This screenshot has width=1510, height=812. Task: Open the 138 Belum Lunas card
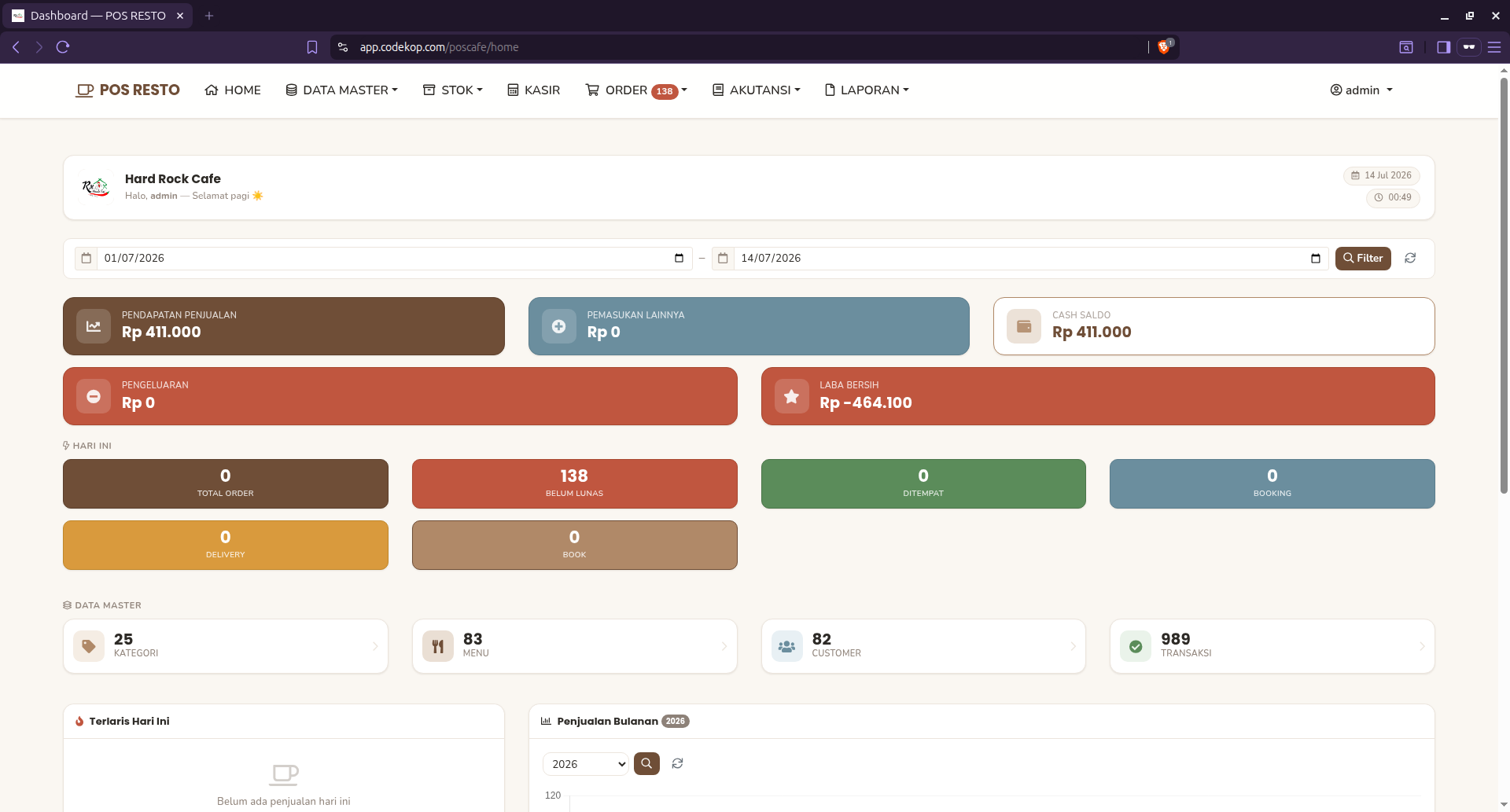(575, 483)
